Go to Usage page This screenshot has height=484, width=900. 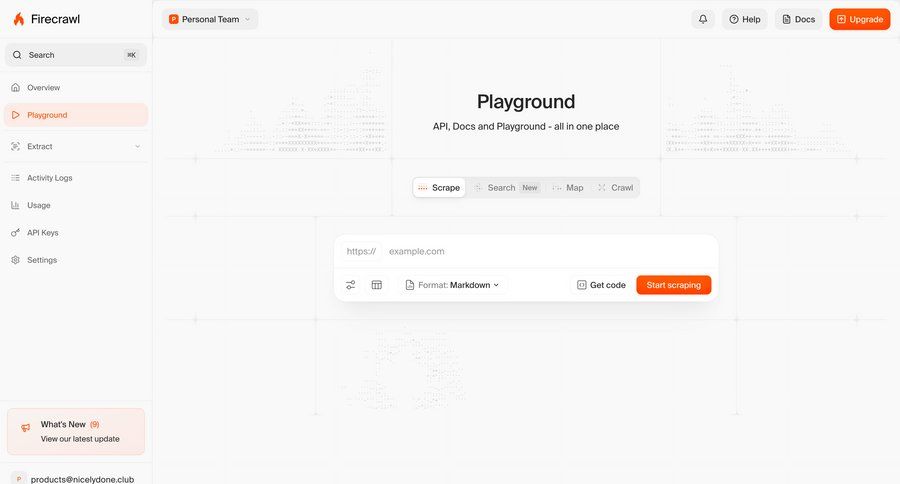[38, 205]
